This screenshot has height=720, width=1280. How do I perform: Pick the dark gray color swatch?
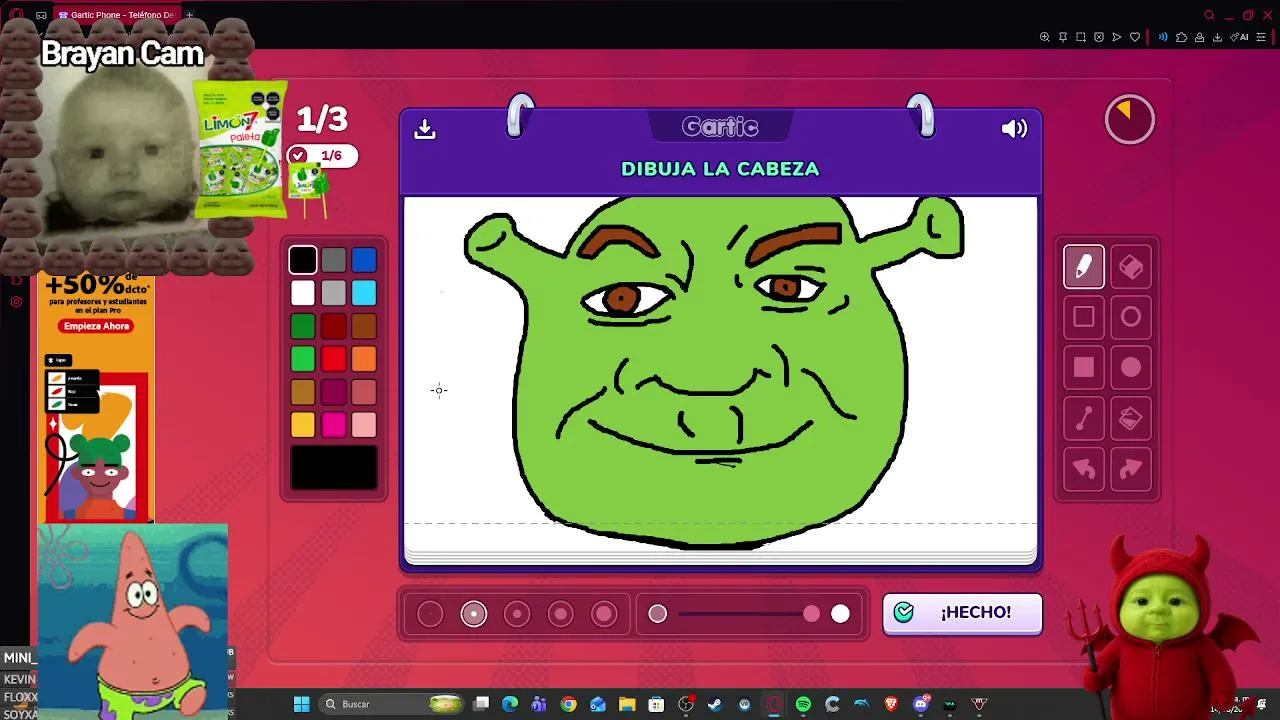coord(334,260)
